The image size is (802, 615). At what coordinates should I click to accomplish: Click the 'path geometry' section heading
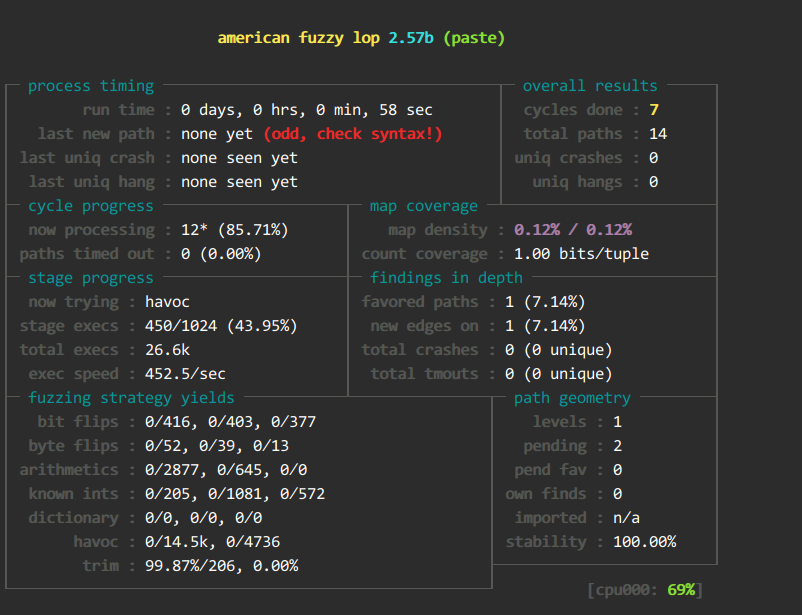(572, 399)
